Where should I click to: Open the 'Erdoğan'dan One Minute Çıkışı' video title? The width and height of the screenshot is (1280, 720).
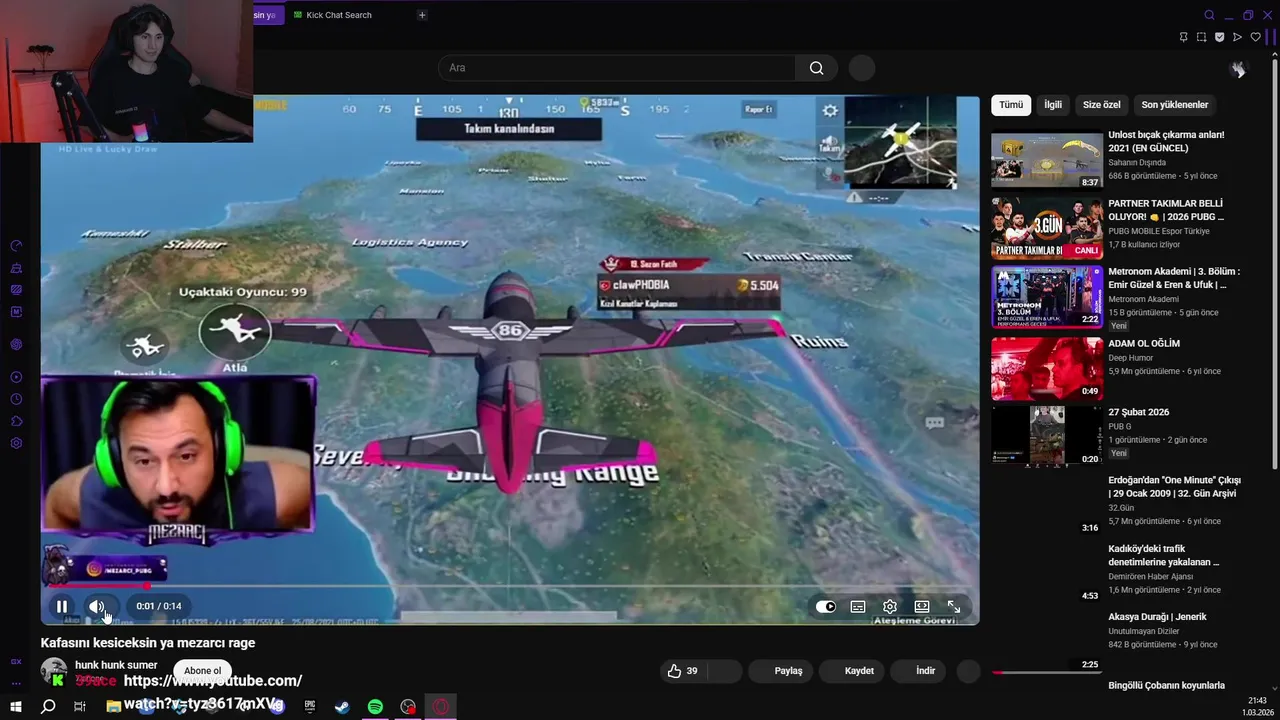pyautogui.click(x=1175, y=487)
